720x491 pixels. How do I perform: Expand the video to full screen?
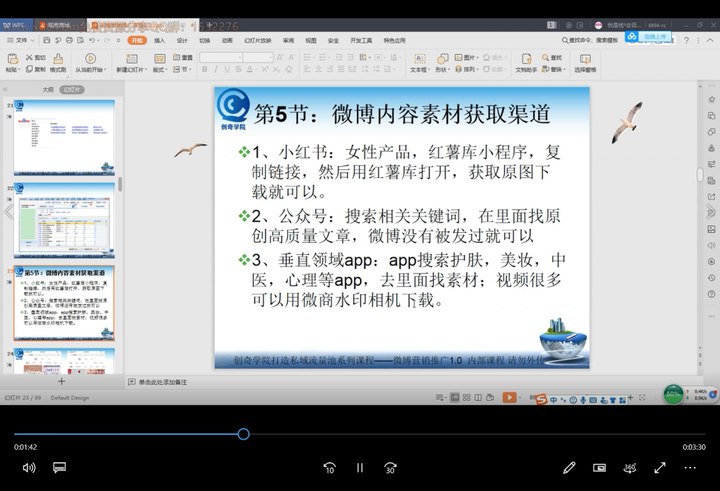660,468
